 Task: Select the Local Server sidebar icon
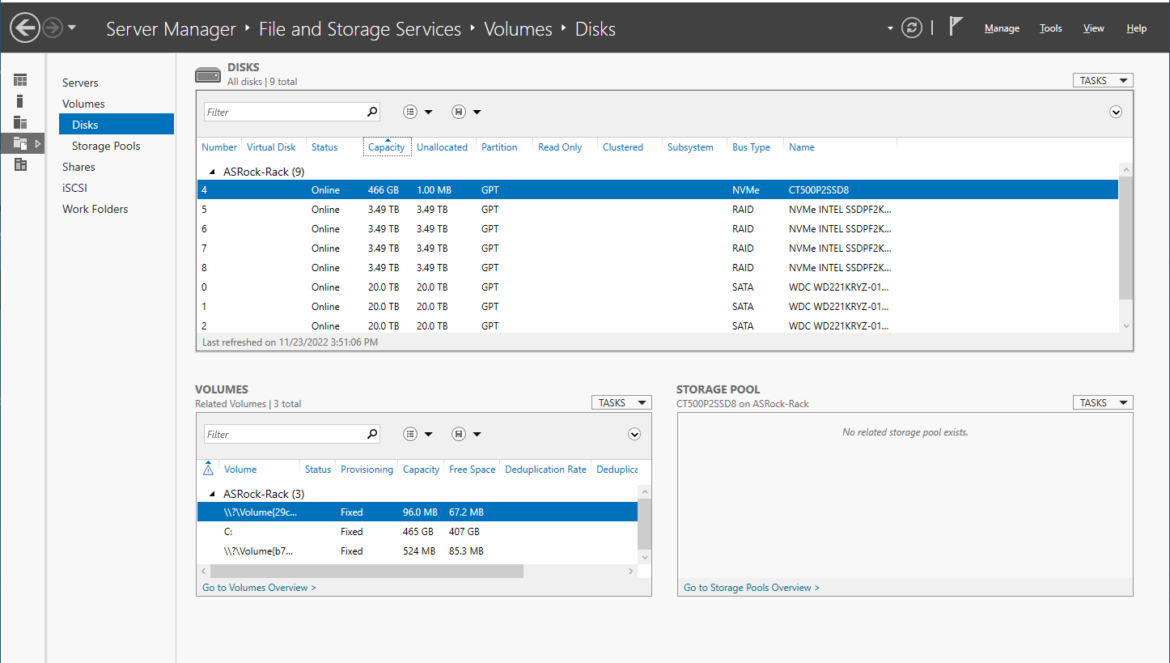click(20, 101)
